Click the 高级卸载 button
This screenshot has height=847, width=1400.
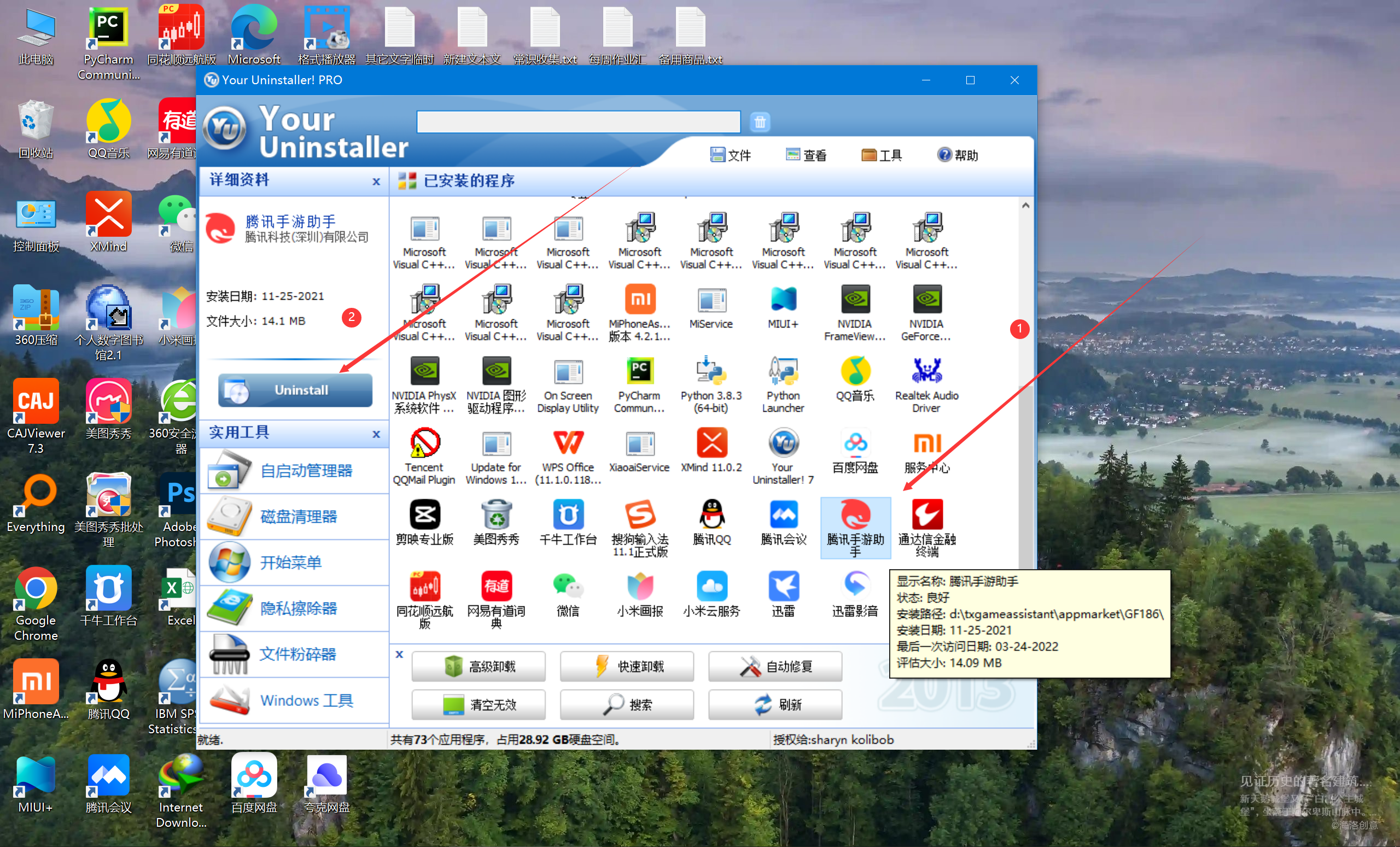pyautogui.click(x=479, y=667)
